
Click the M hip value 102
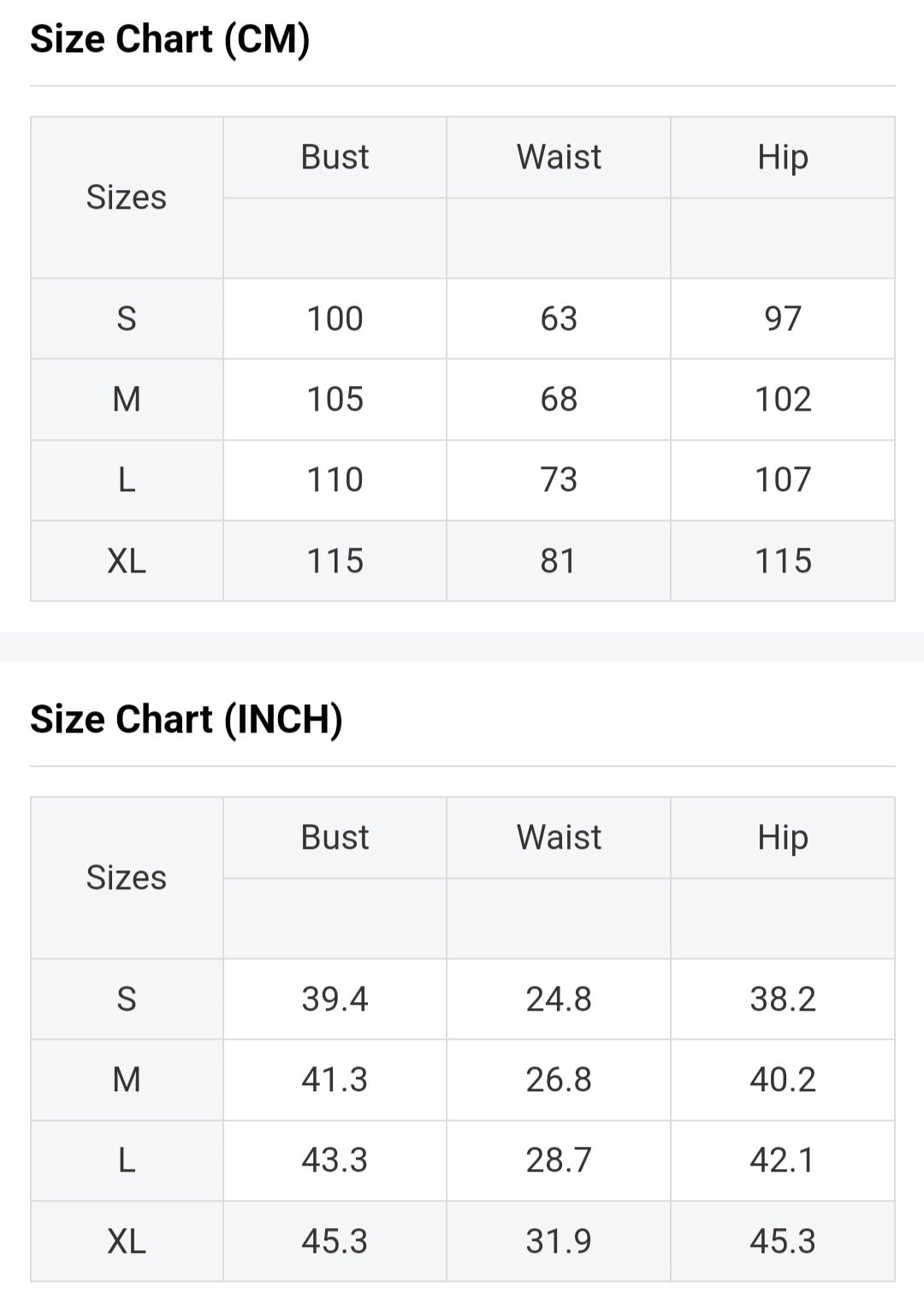click(x=782, y=400)
